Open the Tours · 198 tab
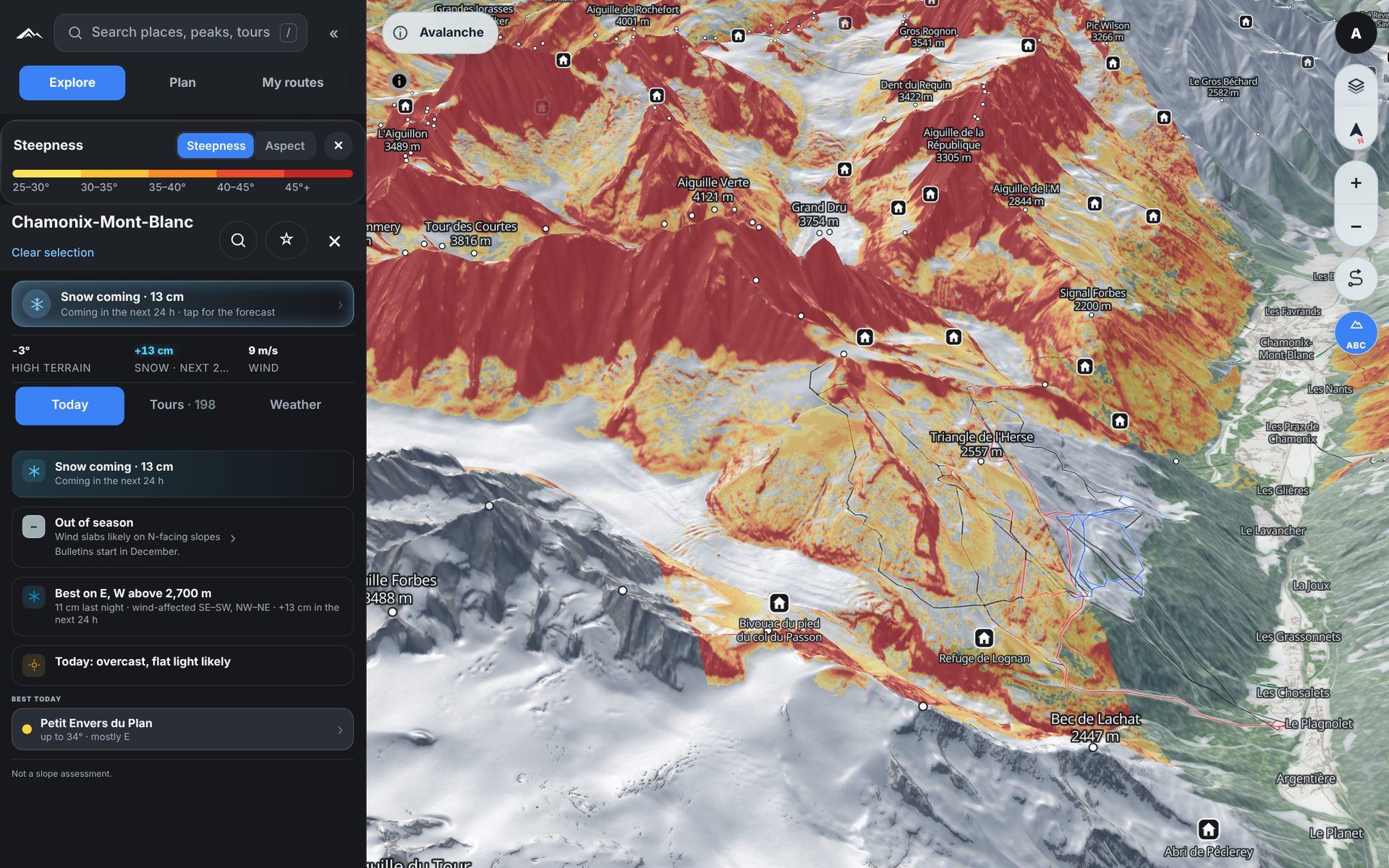 [182, 405]
